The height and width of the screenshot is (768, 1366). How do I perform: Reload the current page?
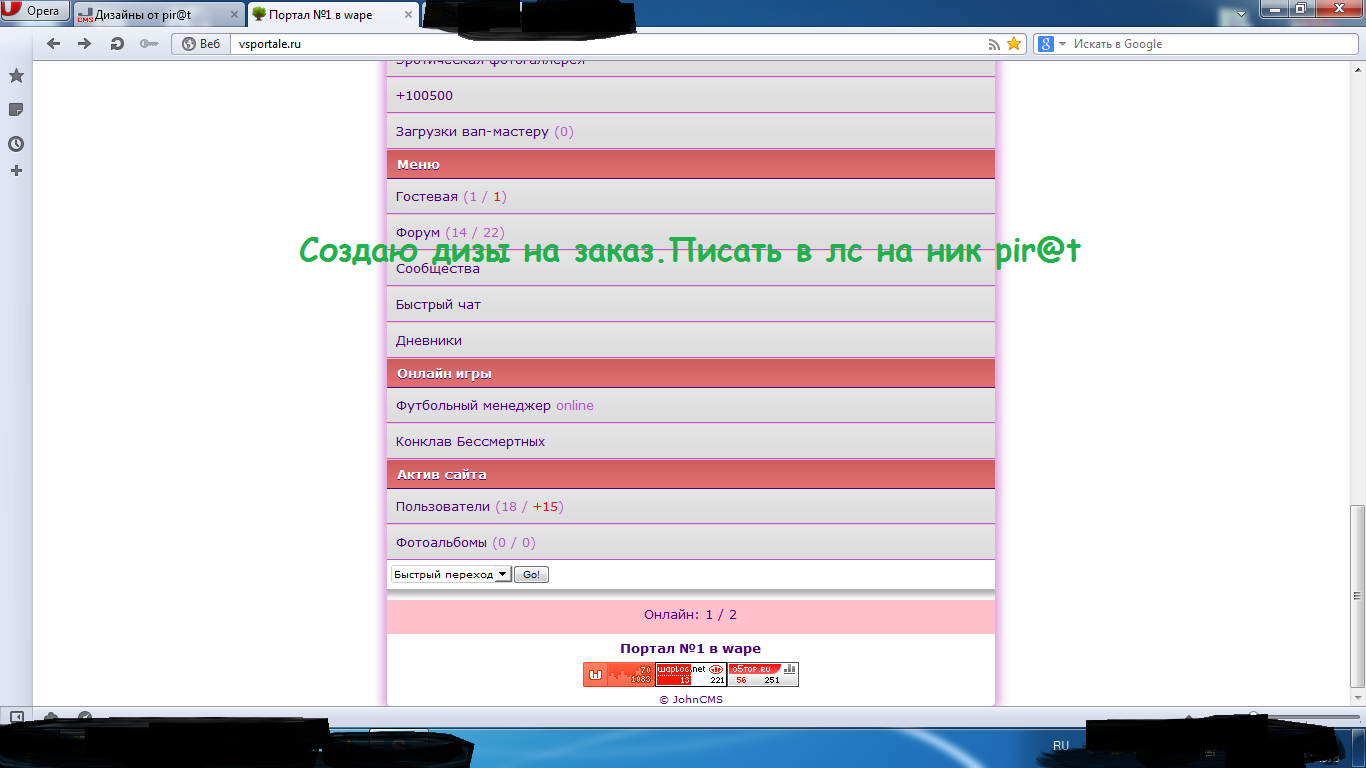[117, 44]
